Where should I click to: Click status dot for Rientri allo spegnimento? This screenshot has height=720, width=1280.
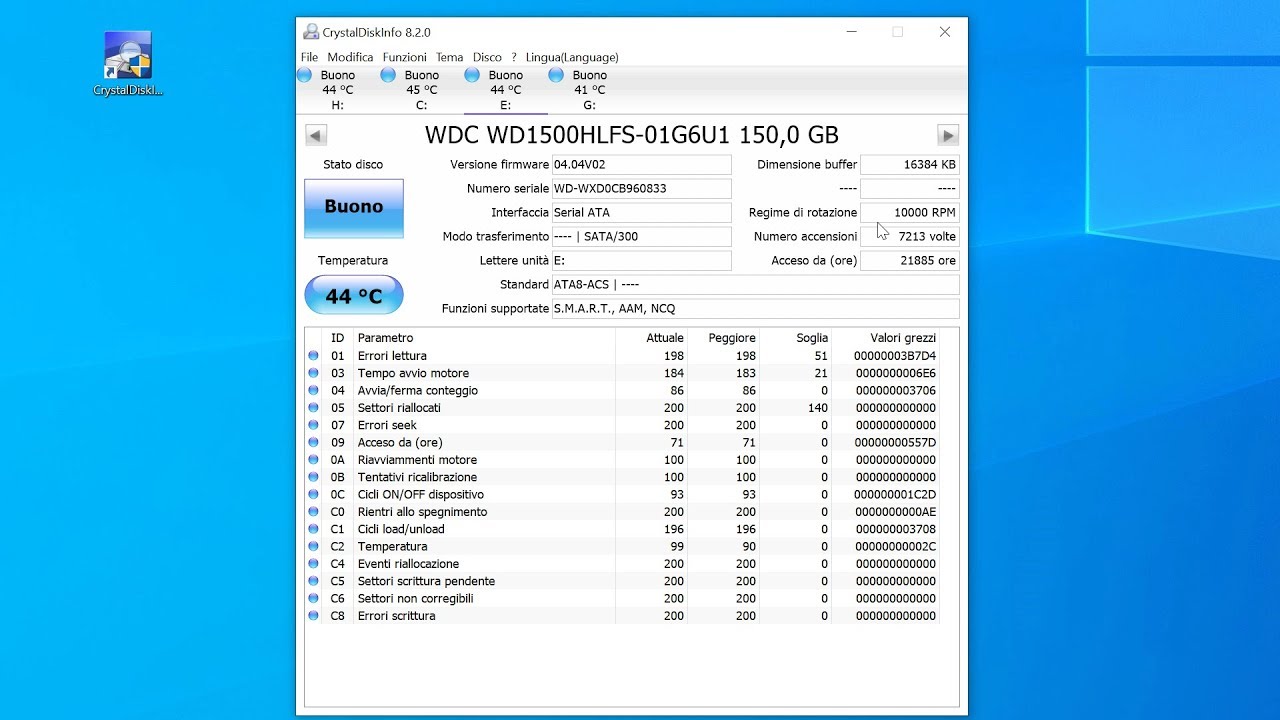coord(313,512)
